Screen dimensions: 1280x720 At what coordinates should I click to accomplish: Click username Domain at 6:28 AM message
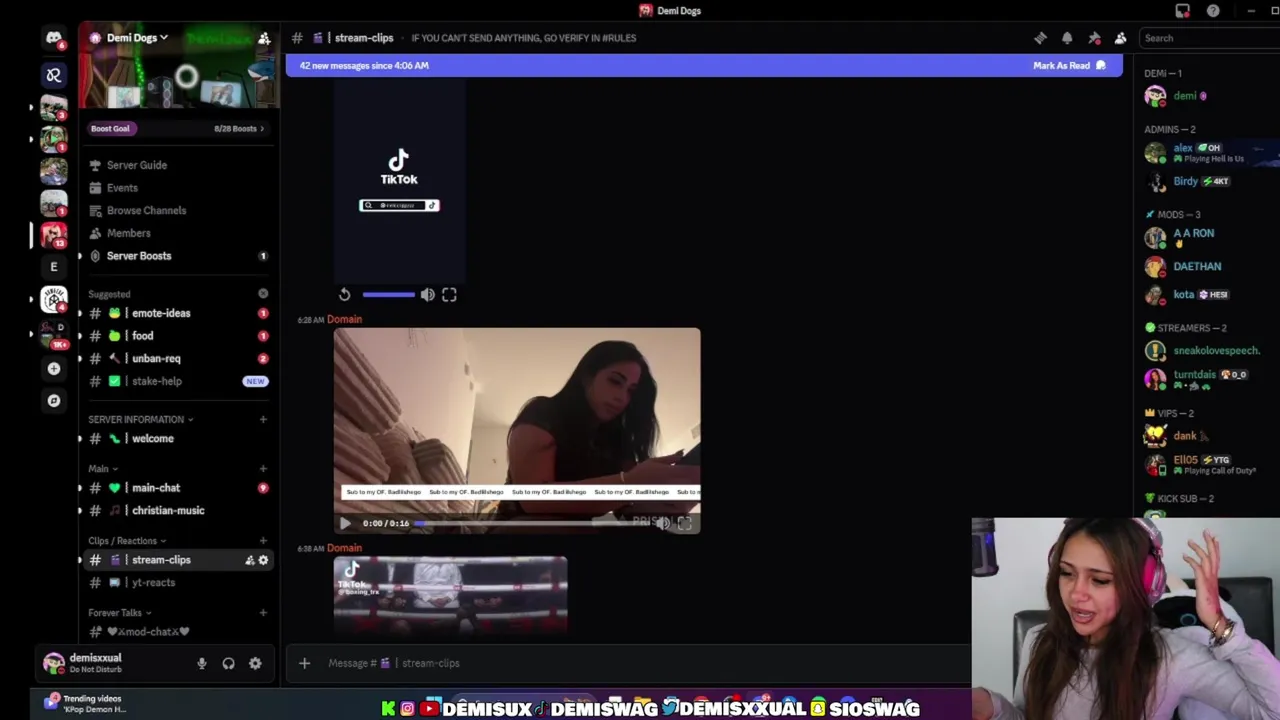click(344, 319)
